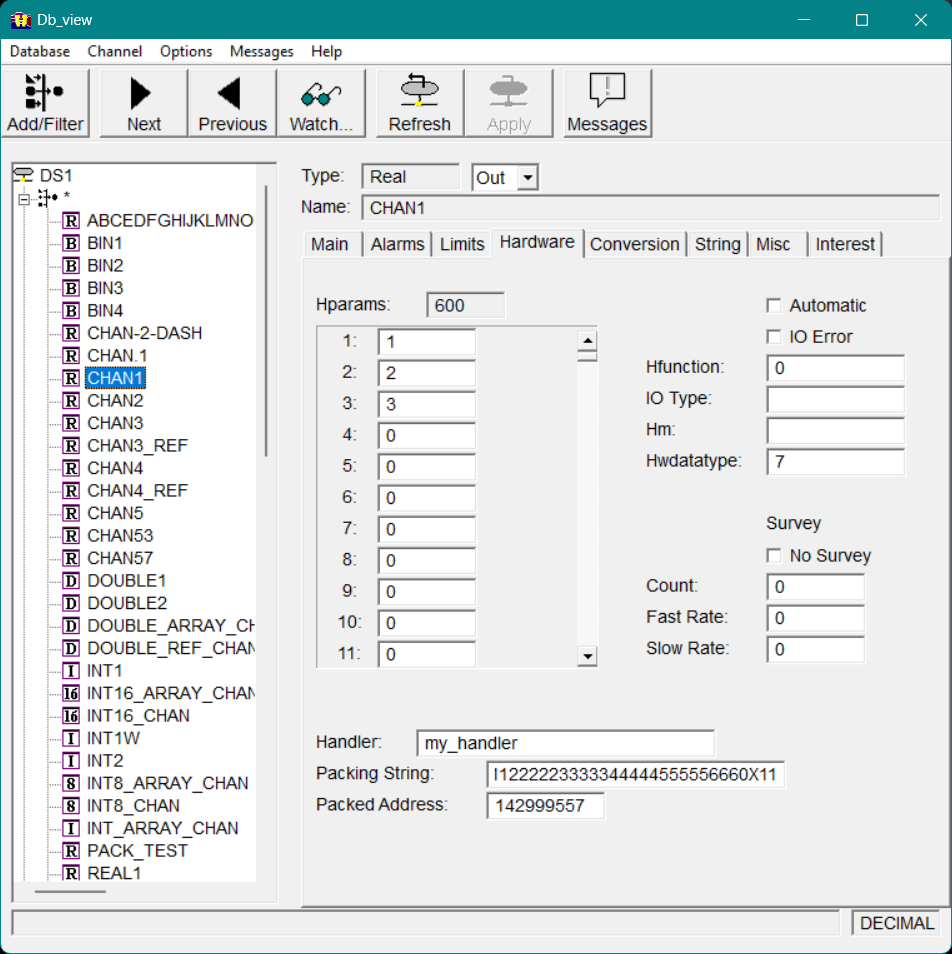Toggle the IO Error checkbox
The image size is (952, 954).
tap(773, 337)
